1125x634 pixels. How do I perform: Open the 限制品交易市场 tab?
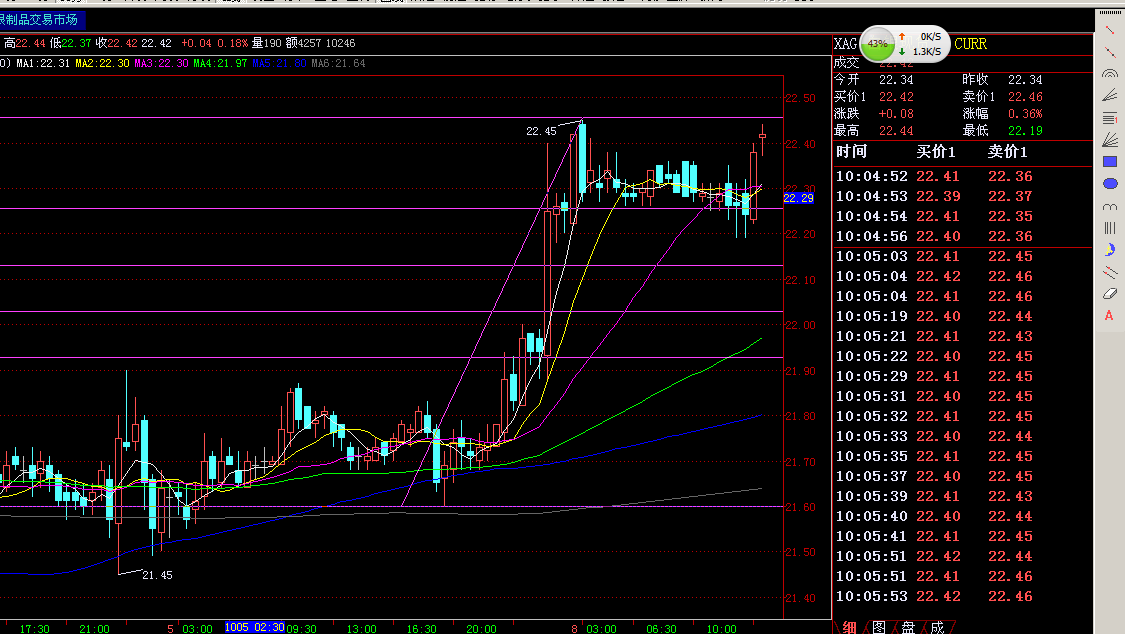(40, 19)
